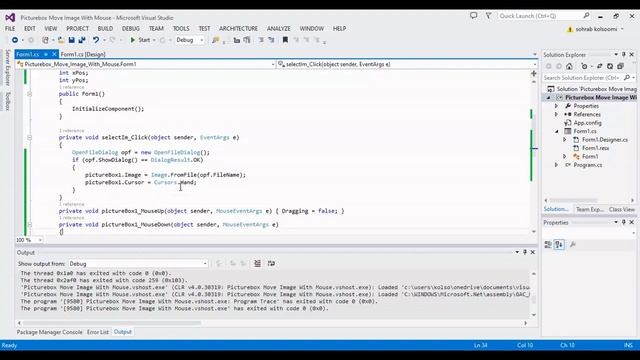The width and height of the screenshot is (640, 360).
Task: Click in the Quick Launch search box
Action: [544, 16]
